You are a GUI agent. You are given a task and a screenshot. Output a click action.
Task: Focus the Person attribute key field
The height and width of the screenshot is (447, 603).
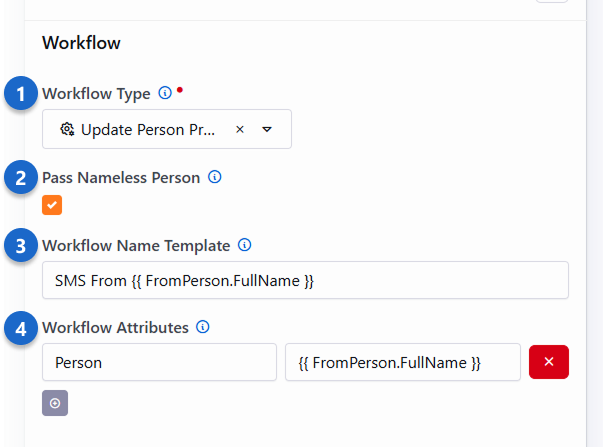[x=159, y=362]
